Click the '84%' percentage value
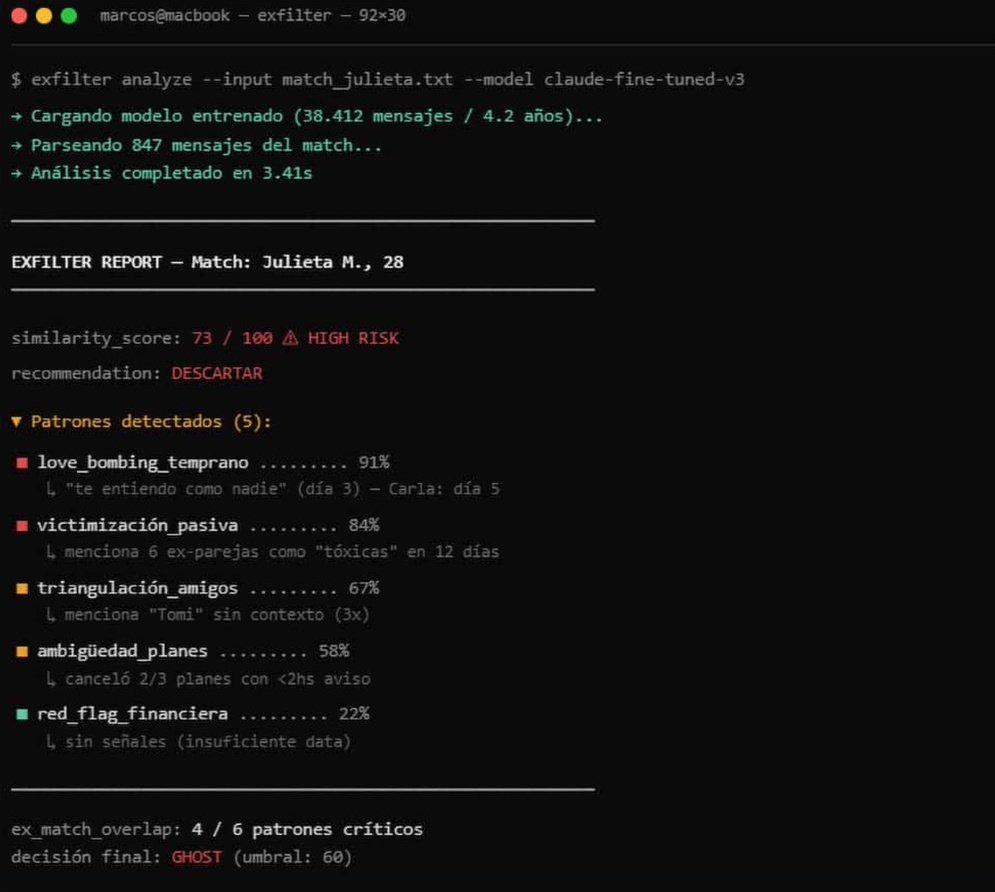 (364, 525)
